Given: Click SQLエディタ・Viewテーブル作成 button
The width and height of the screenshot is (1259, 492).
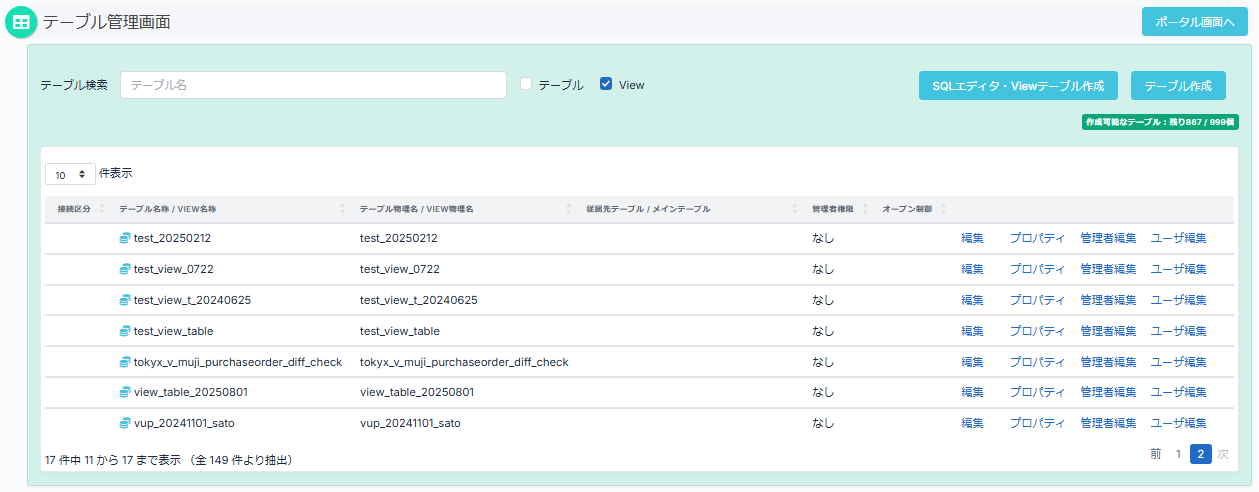Looking at the screenshot, I should point(1017,86).
